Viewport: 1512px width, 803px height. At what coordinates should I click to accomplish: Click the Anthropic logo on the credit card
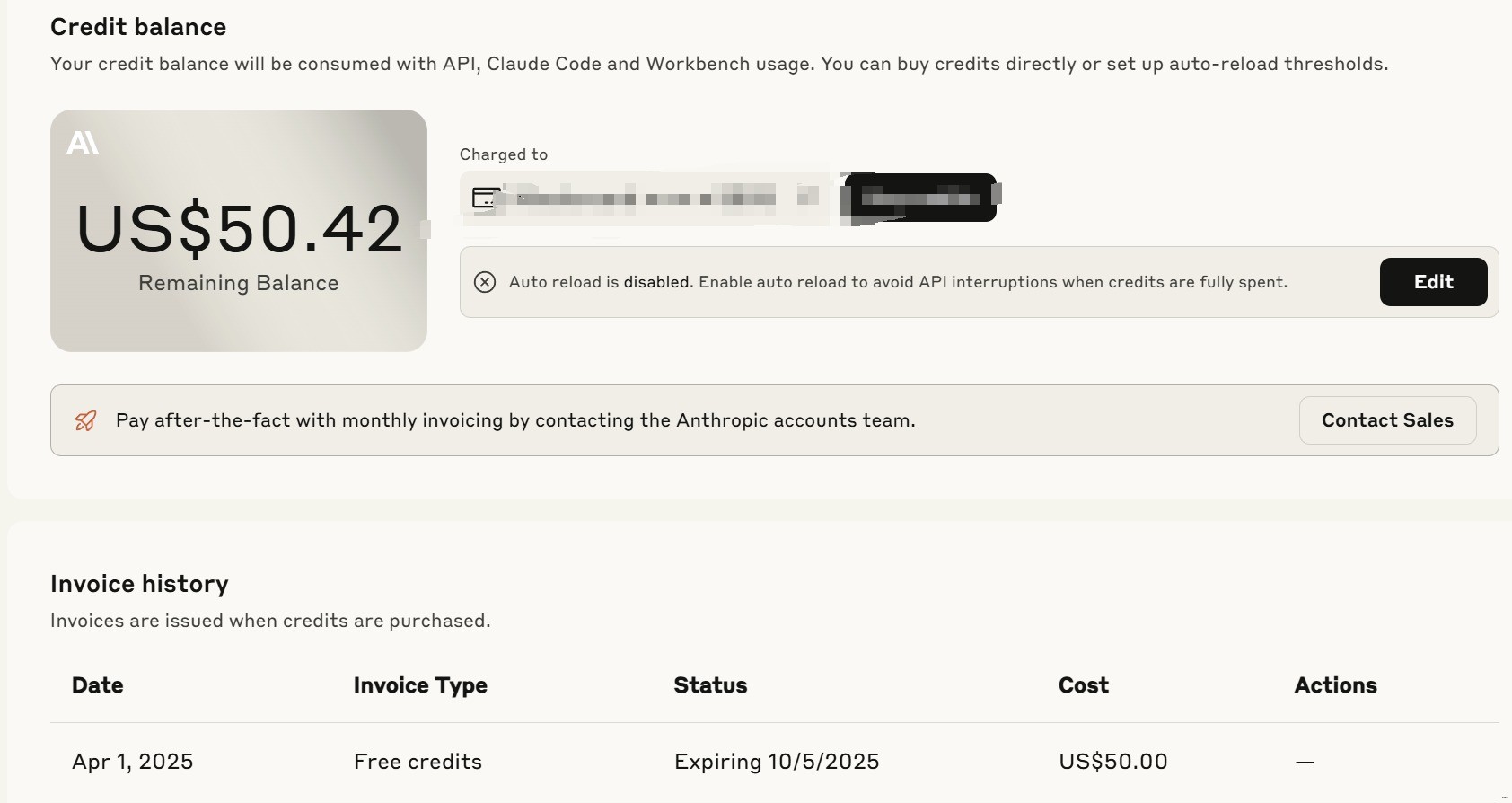83,143
